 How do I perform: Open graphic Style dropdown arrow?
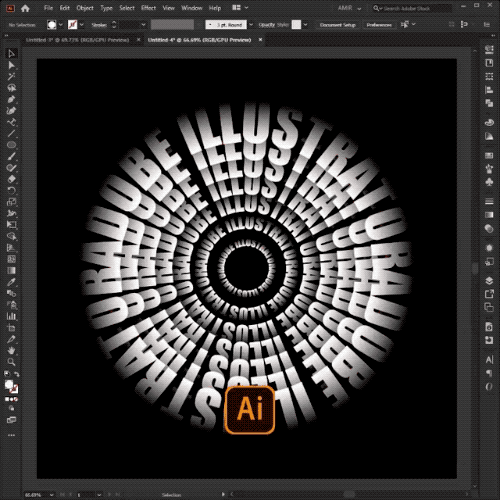305,25
